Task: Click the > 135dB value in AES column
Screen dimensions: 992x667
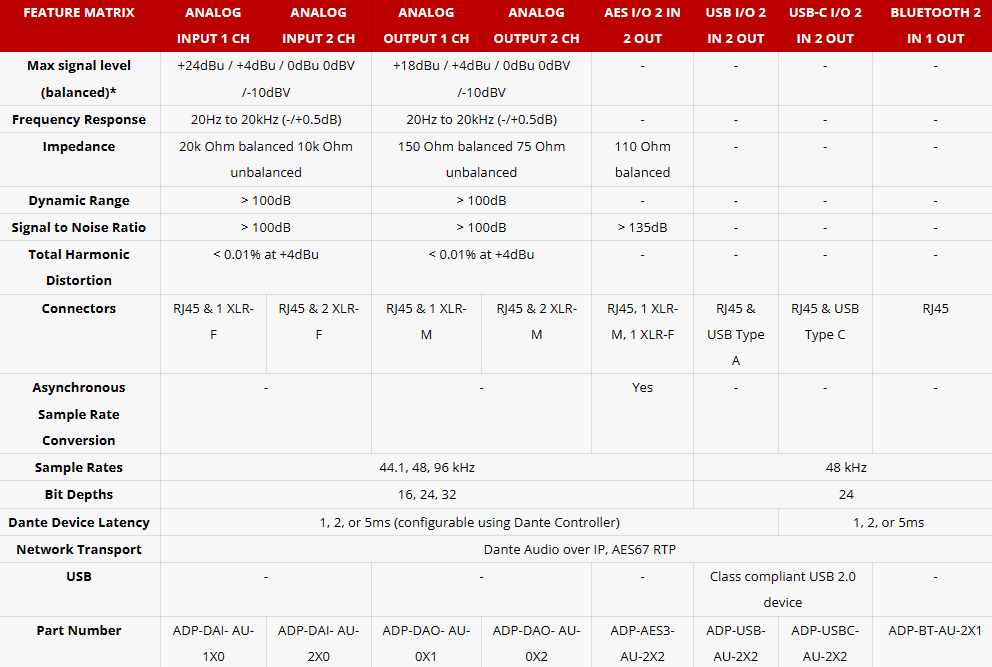Action: pos(642,228)
